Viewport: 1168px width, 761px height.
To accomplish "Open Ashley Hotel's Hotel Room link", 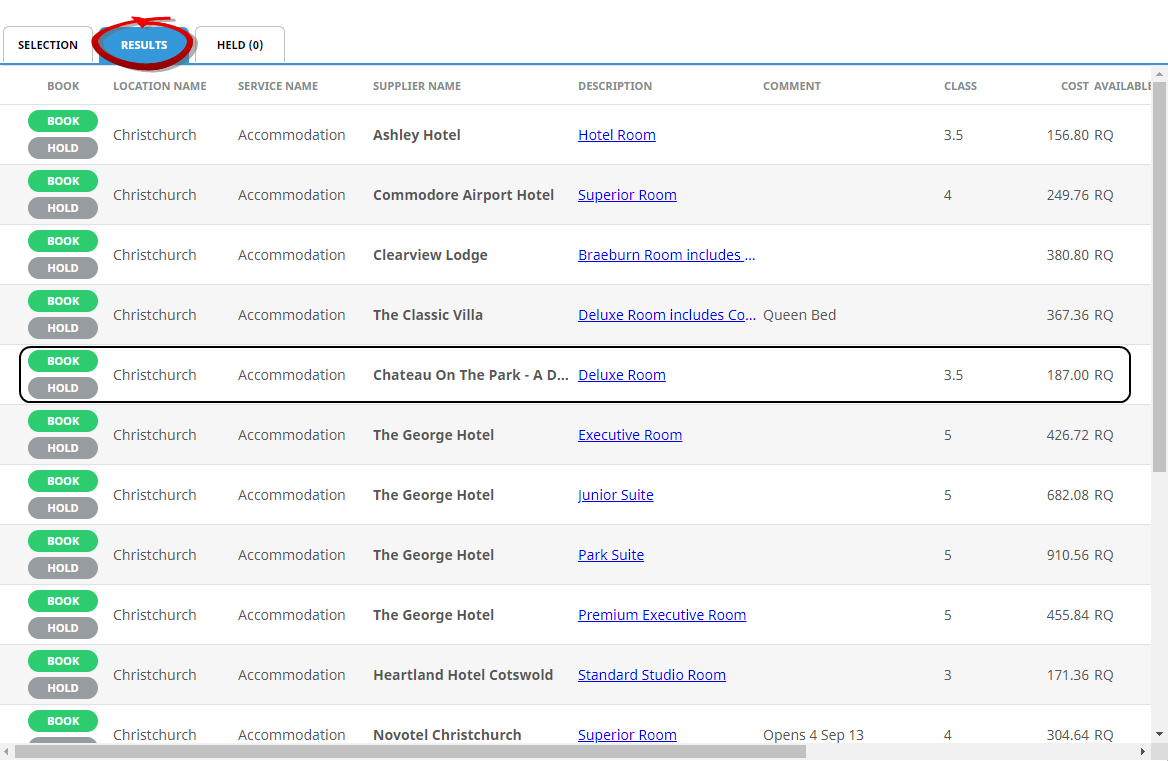I will (x=617, y=135).
